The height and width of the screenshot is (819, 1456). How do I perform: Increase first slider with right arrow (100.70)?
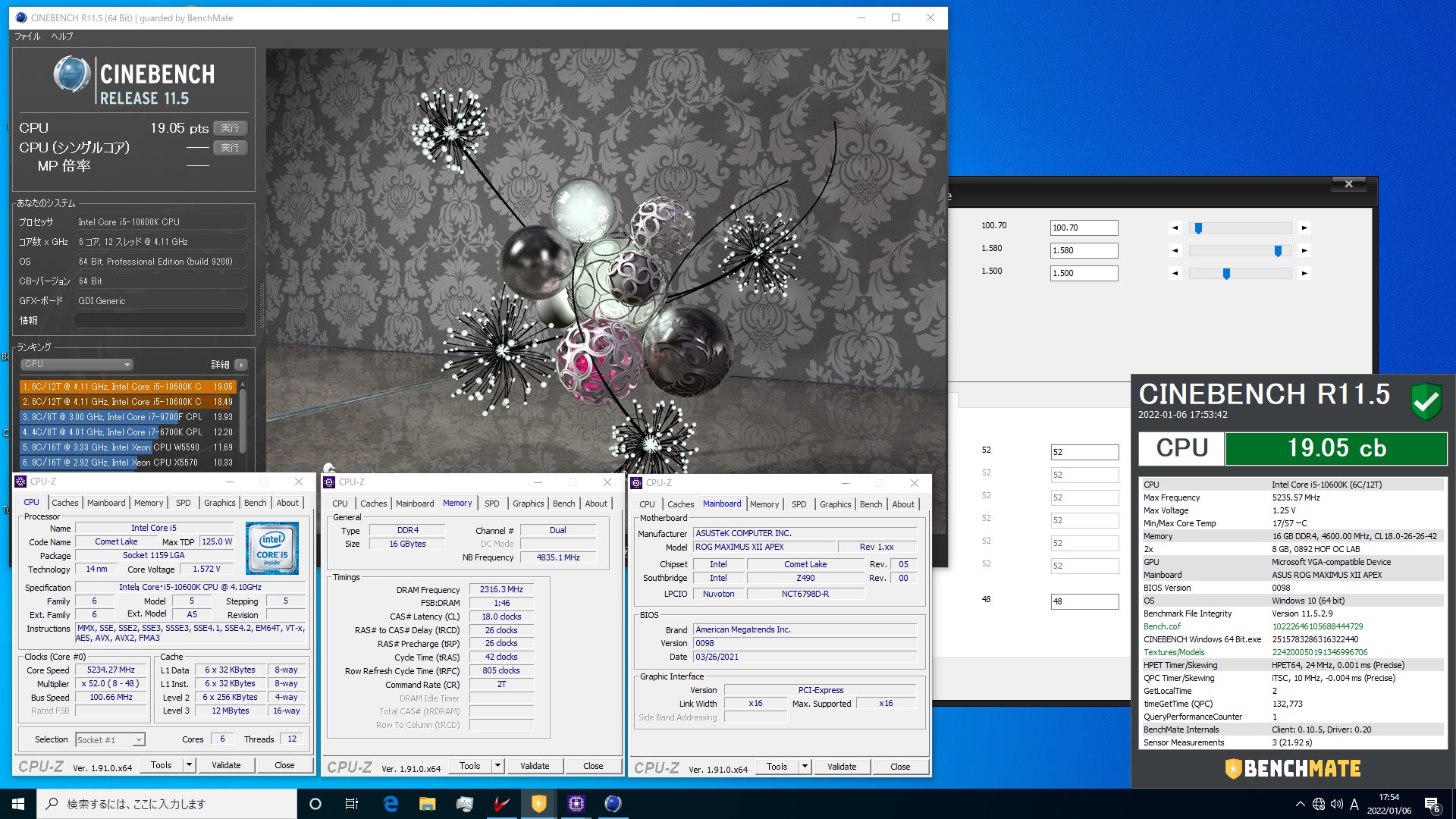tap(1304, 227)
